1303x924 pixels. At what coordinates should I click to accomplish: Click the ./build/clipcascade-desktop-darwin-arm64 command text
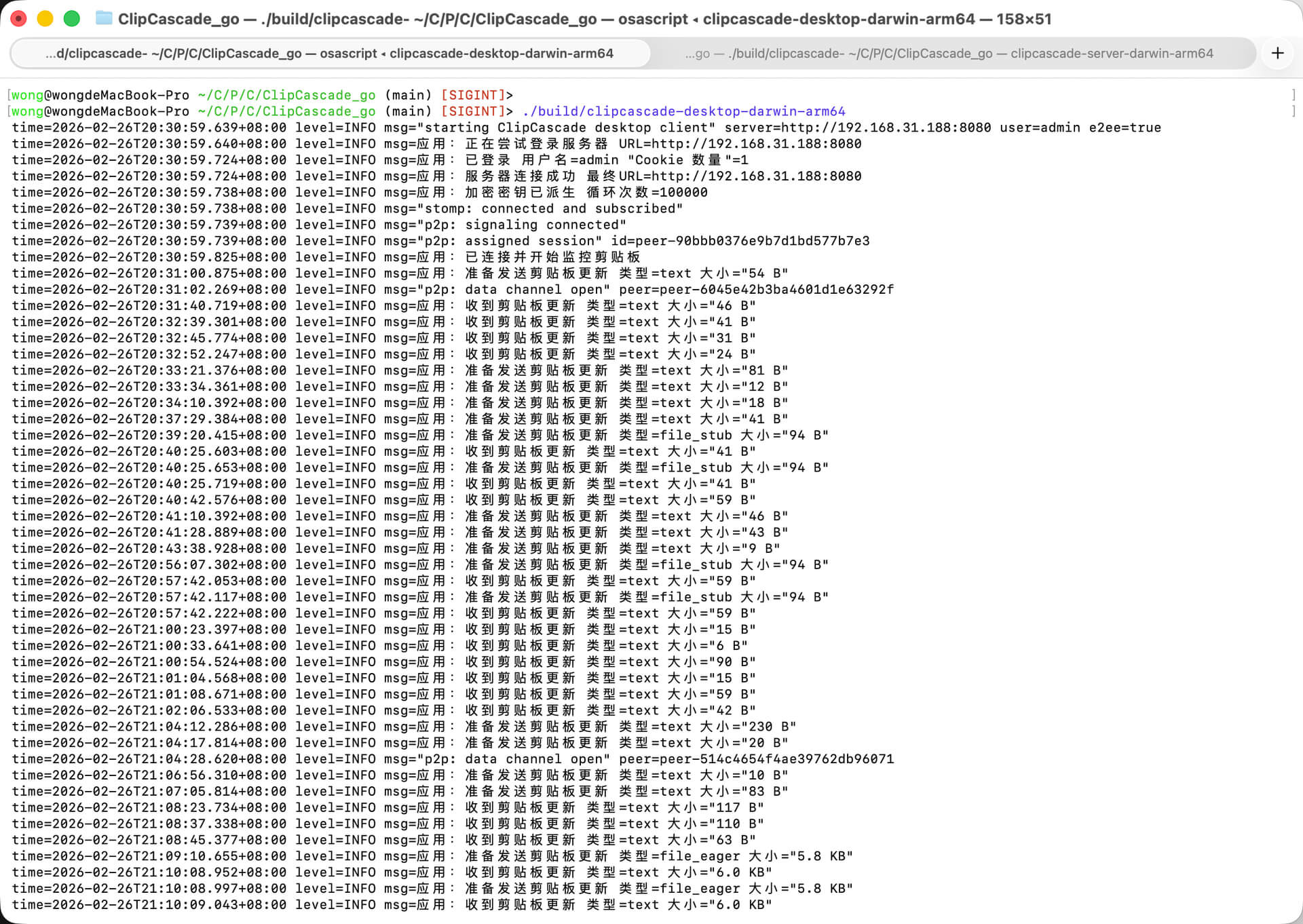(683, 111)
